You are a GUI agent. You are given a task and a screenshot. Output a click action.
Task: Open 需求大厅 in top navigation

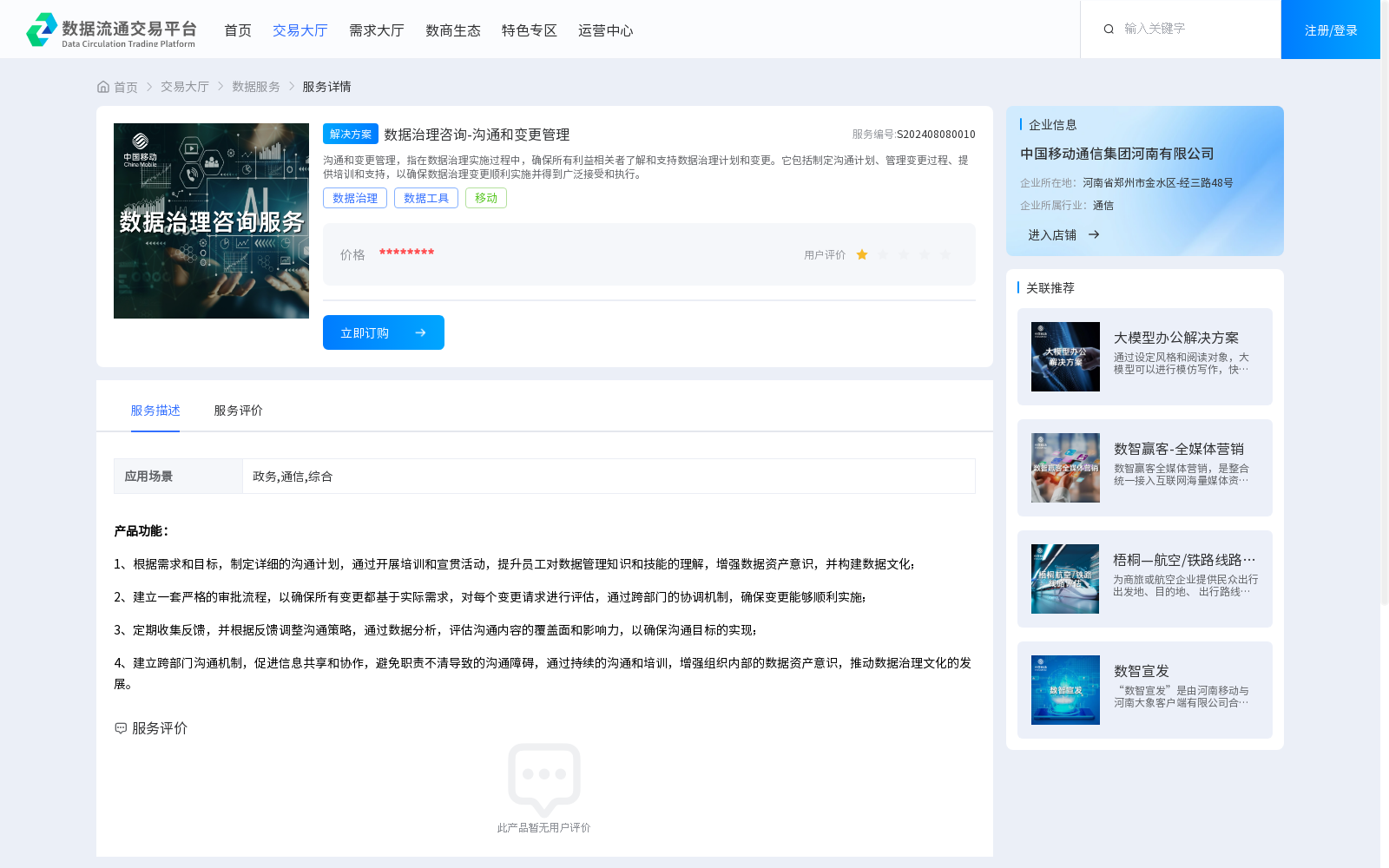pos(377,30)
